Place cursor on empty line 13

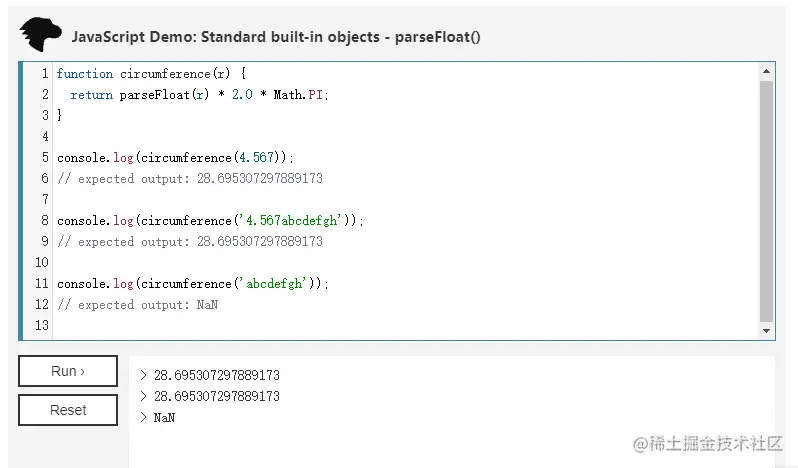tap(300, 325)
